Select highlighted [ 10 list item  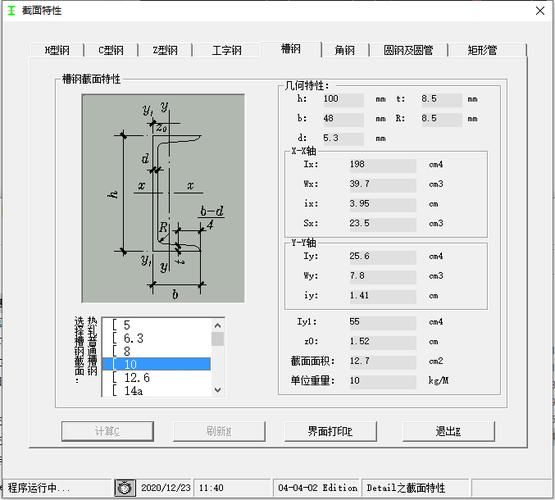156,364
